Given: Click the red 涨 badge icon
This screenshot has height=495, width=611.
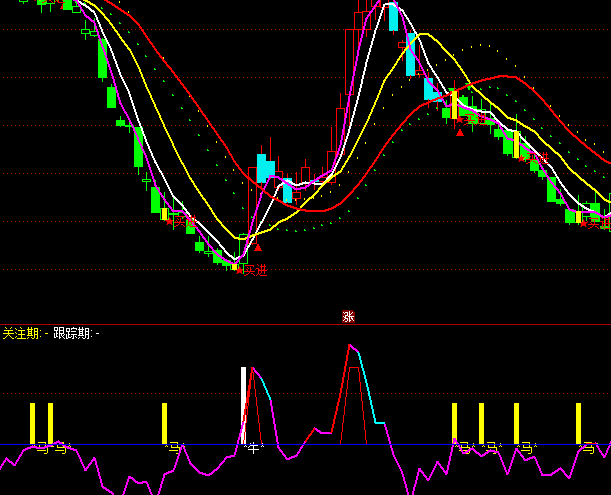Looking at the screenshot, I should click(x=349, y=317).
